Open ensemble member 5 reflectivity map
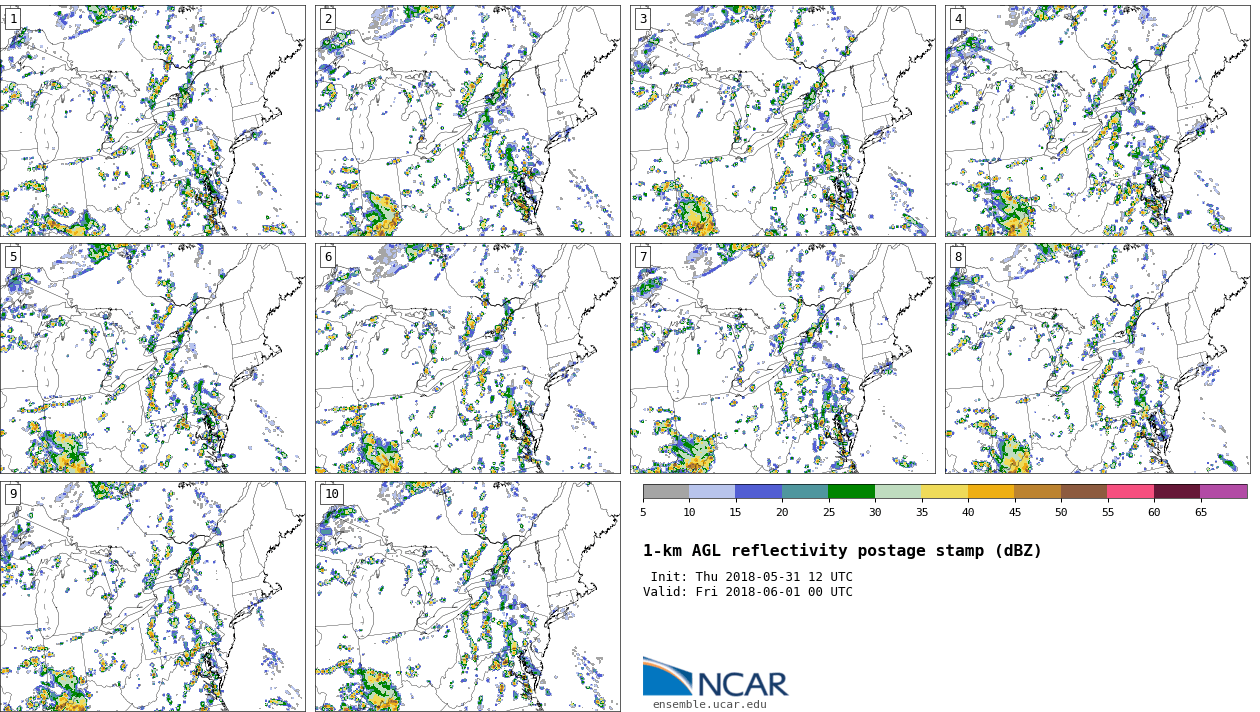This screenshot has height=712, width=1260. pyautogui.click(x=152, y=358)
